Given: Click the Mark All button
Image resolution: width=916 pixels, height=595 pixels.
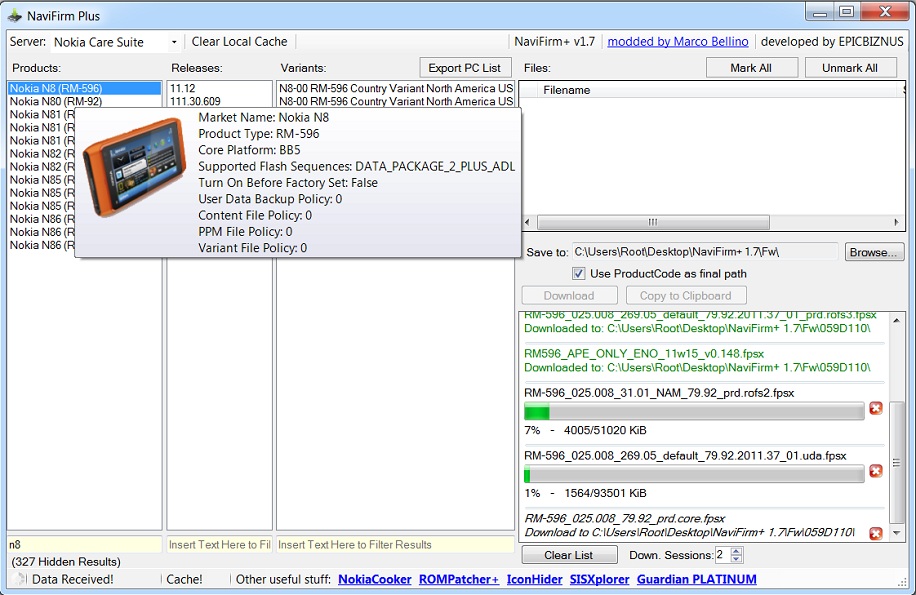Looking at the screenshot, I should (x=751, y=68).
